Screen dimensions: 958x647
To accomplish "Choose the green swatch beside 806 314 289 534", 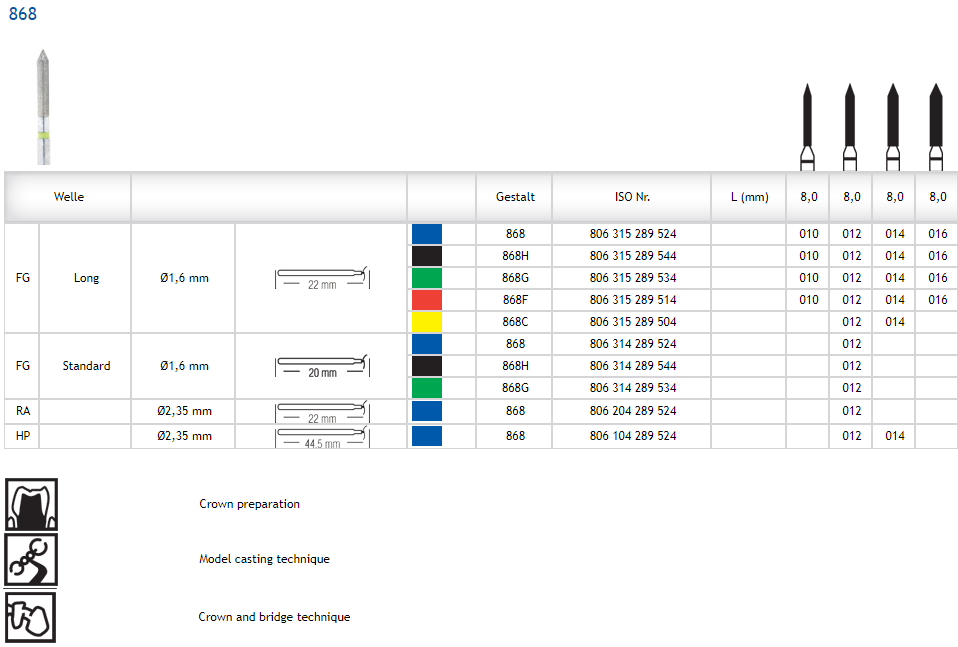I will (x=426, y=388).
